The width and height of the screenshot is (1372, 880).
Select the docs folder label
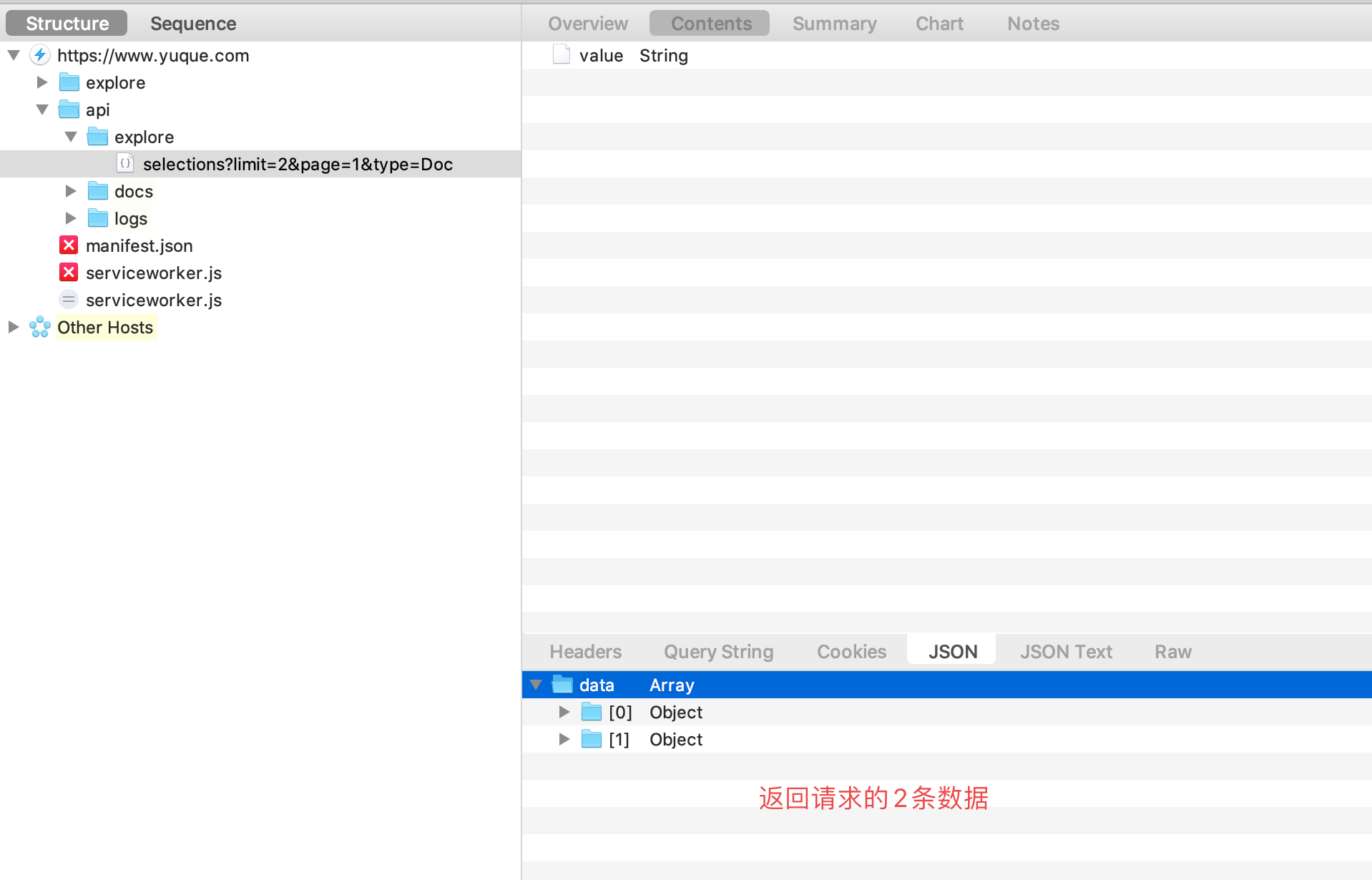(x=134, y=191)
